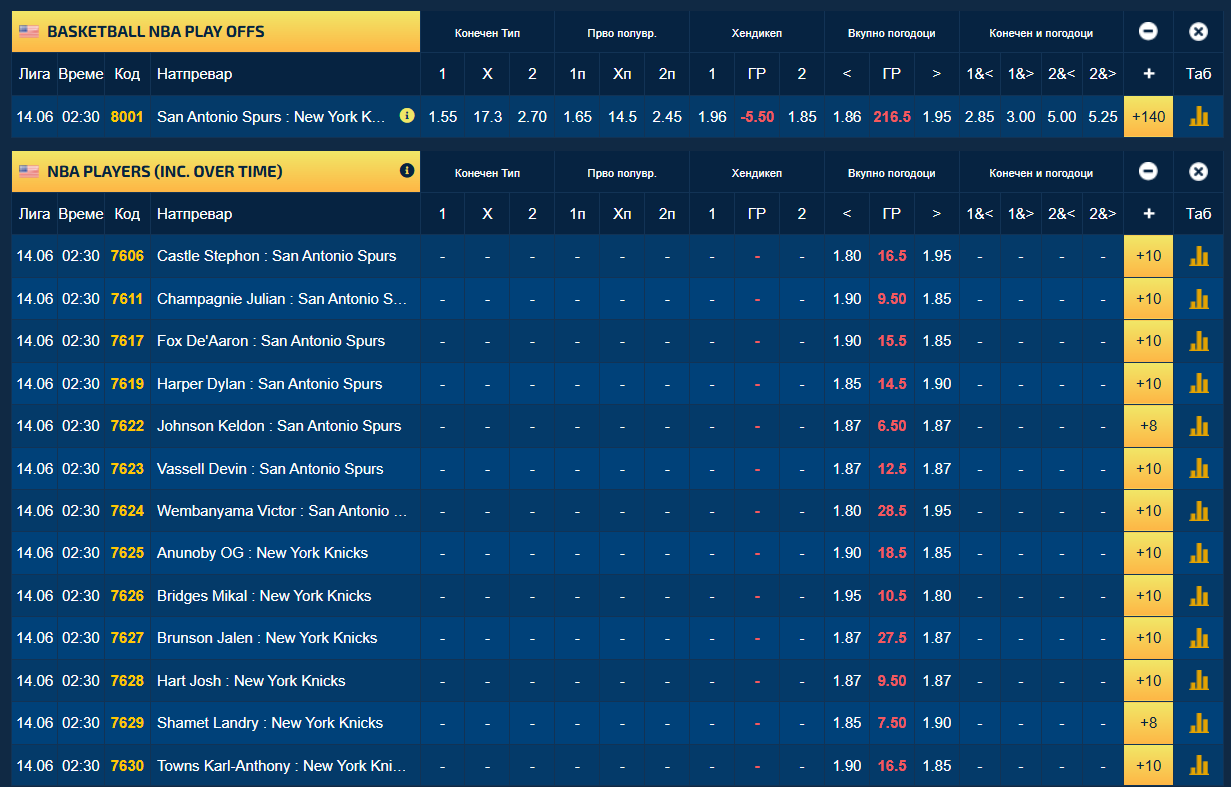
Task: Expand +10 more markets for Wembanyama Victor
Action: pyautogui.click(x=1148, y=511)
